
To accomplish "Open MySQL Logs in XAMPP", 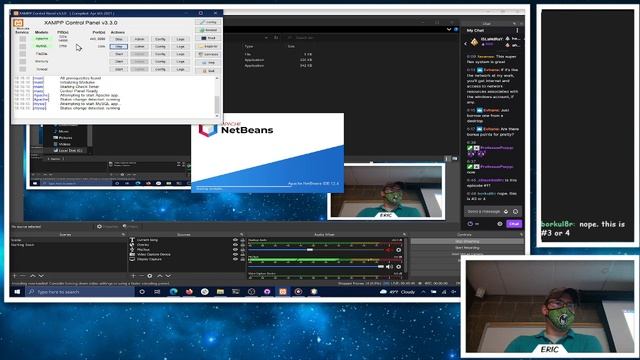I will tap(180, 47).
